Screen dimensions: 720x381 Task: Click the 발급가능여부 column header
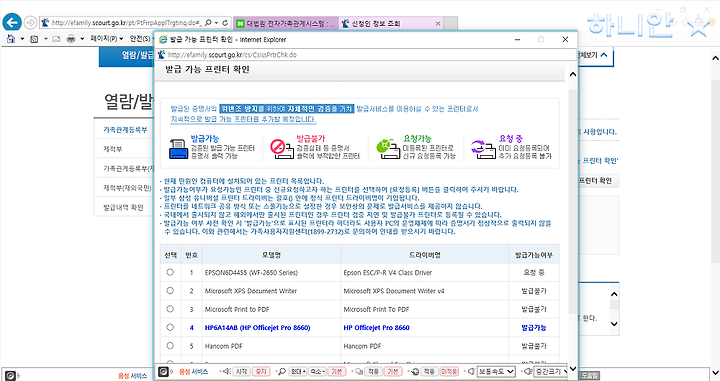tap(534, 255)
